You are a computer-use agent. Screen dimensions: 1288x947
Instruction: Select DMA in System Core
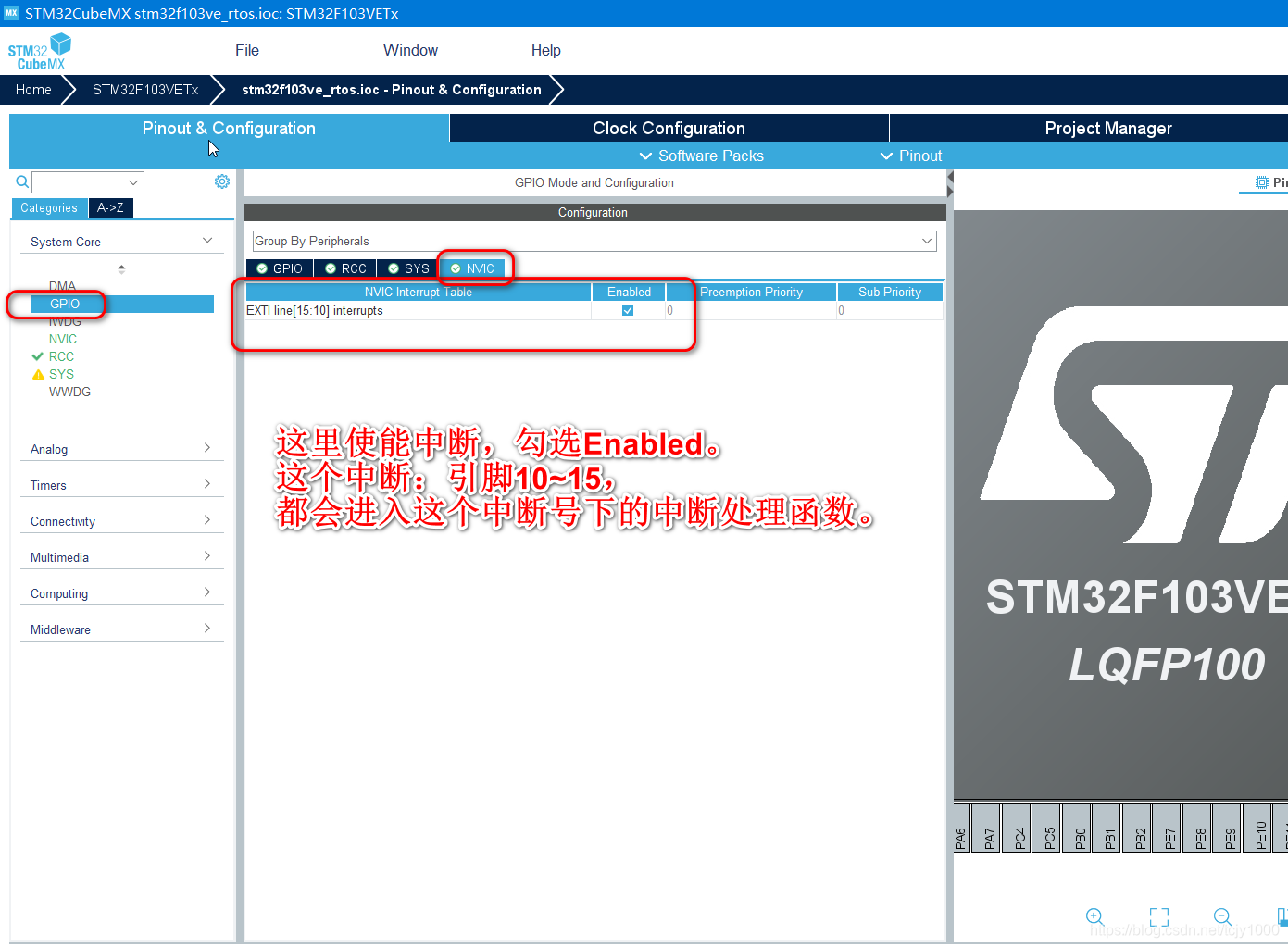point(62,286)
